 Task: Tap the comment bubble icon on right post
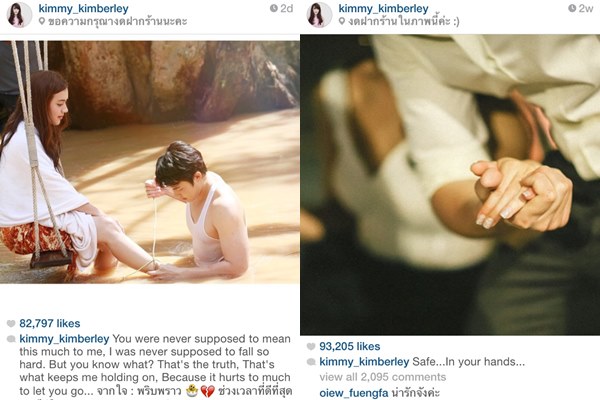(x=311, y=362)
